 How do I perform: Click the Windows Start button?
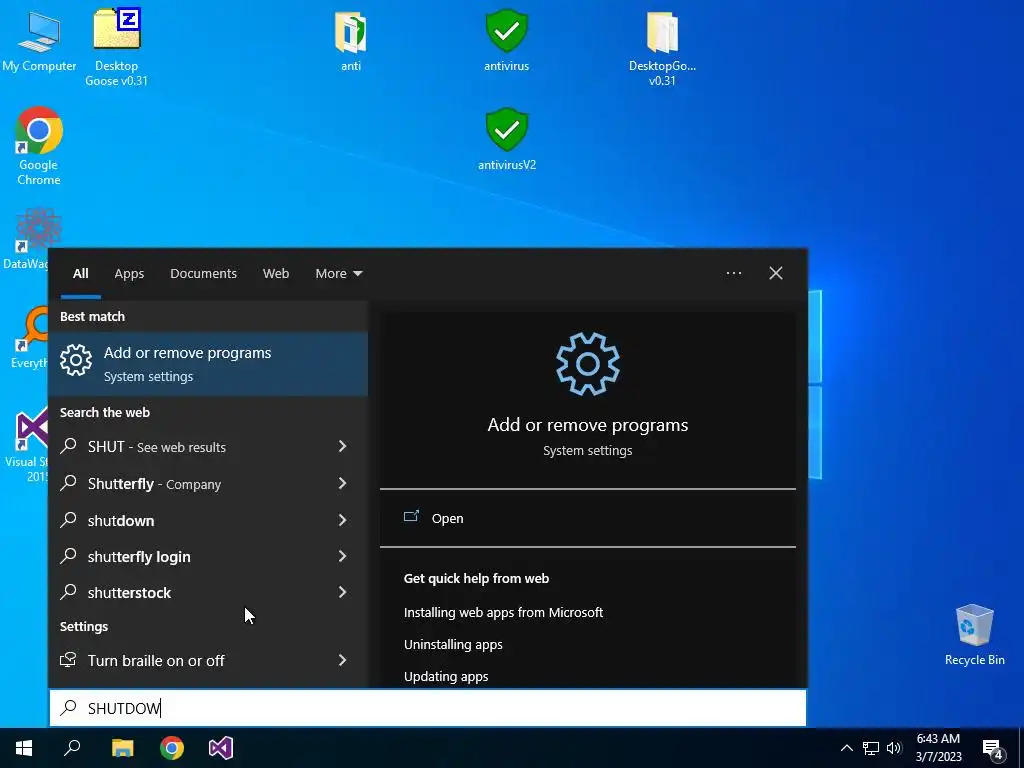click(24, 748)
